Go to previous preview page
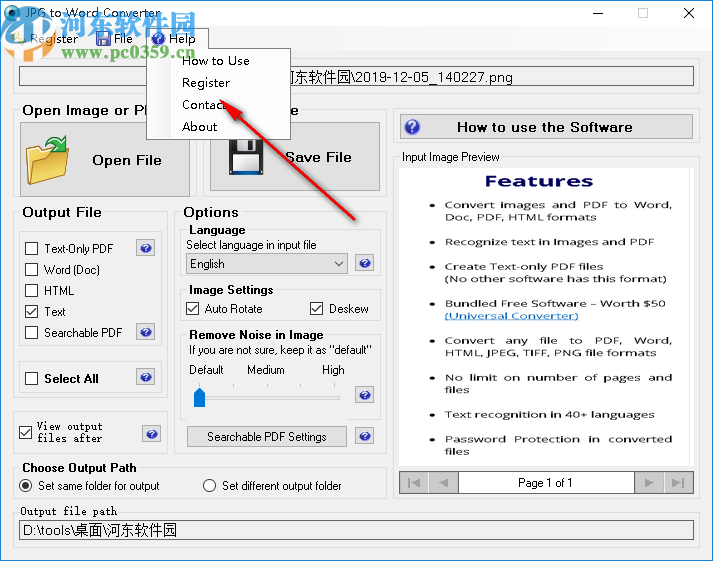Screen dimensions: 713x561 (x=443, y=482)
